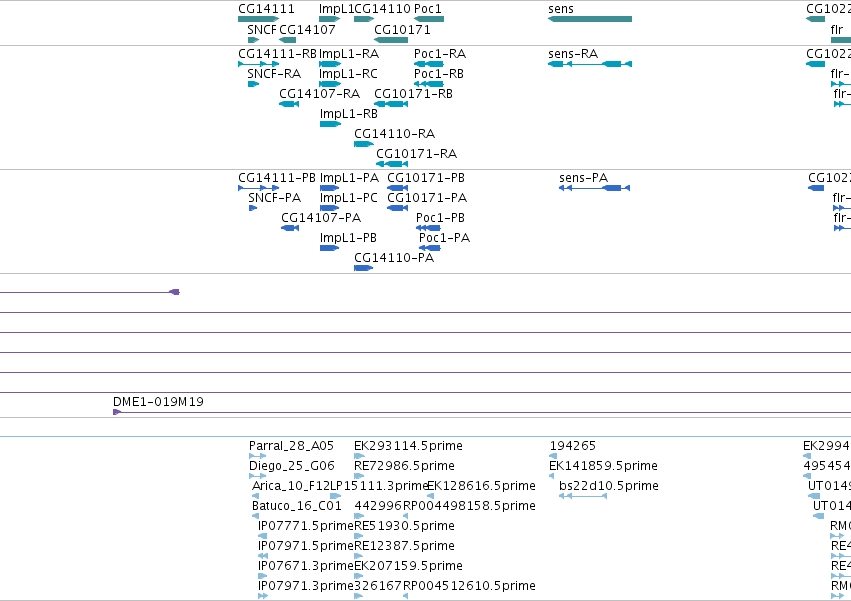Select the Parral_28_A05 EST
851x601 pixels.
[257, 457]
